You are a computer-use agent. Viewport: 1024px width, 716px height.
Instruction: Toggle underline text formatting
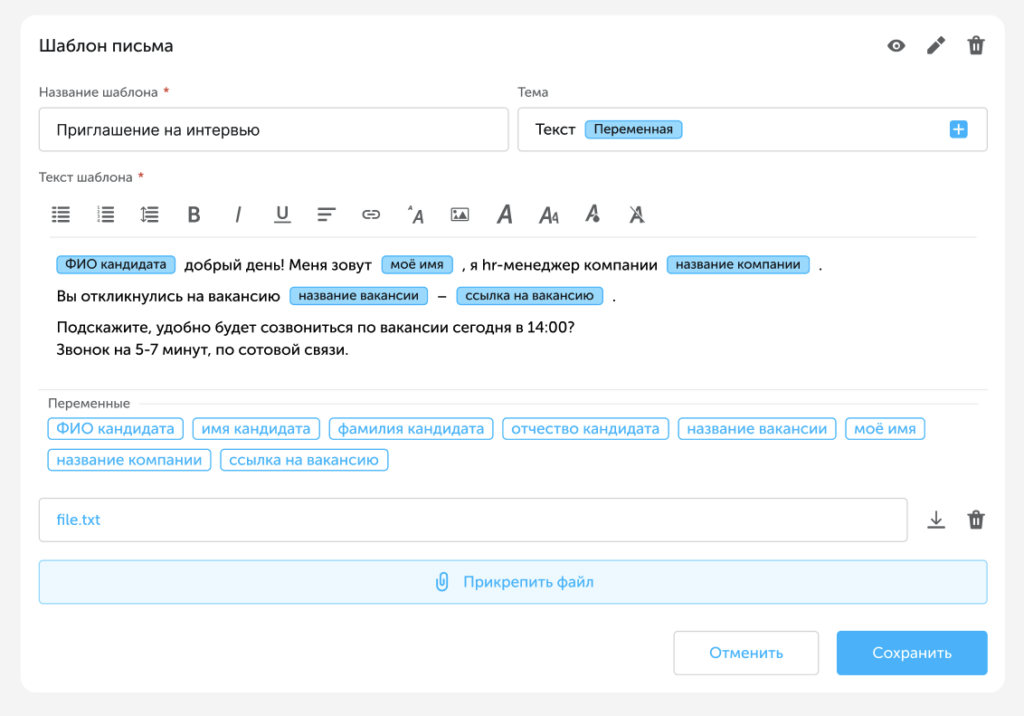pos(282,214)
